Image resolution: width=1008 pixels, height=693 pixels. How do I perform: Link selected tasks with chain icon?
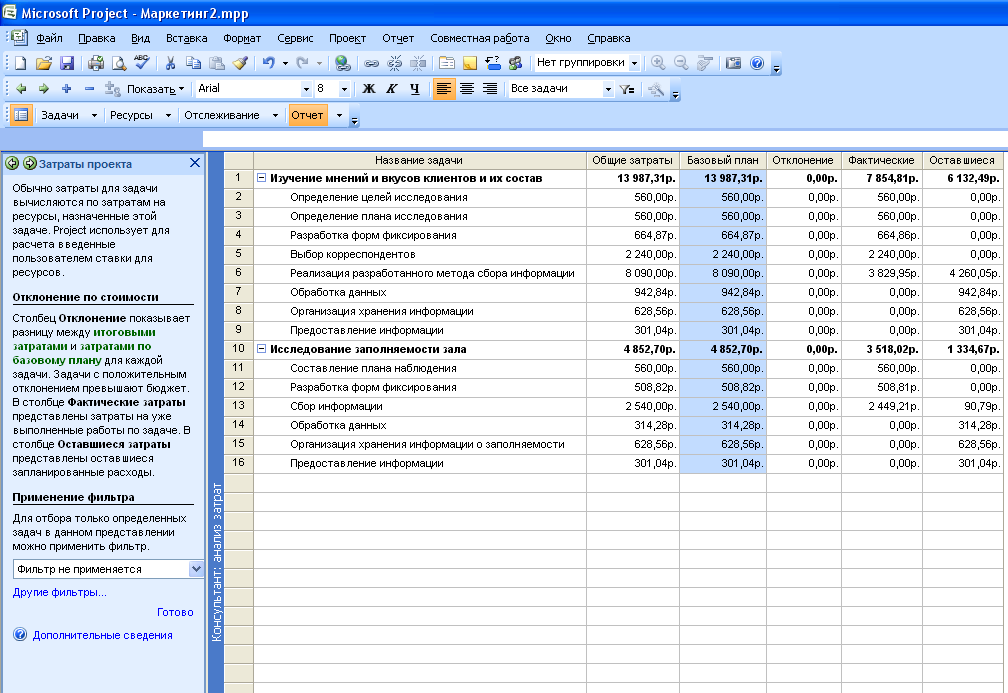click(x=372, y=63)
